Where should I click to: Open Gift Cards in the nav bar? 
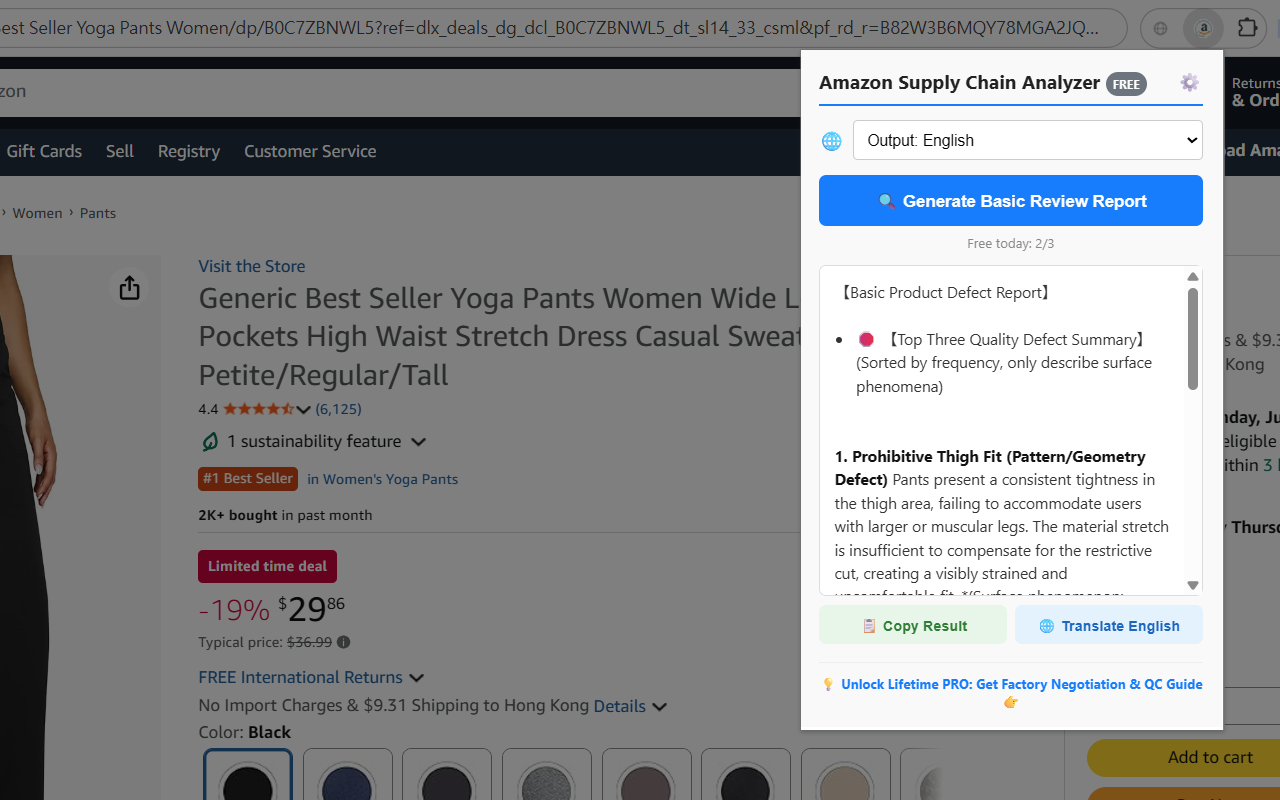click(x=44, y=151)
